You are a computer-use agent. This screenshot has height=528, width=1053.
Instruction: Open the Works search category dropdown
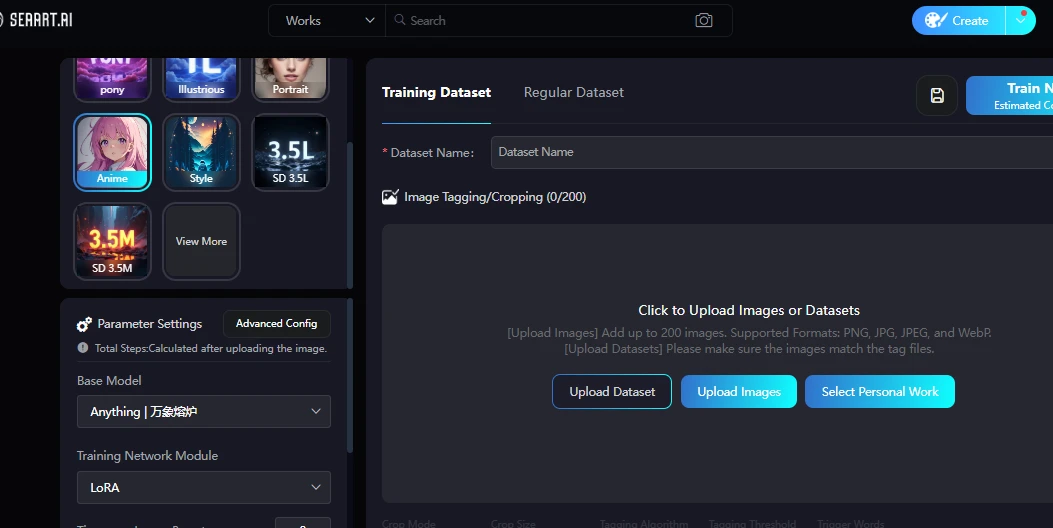pyautogui.click(x=327, y=21)
